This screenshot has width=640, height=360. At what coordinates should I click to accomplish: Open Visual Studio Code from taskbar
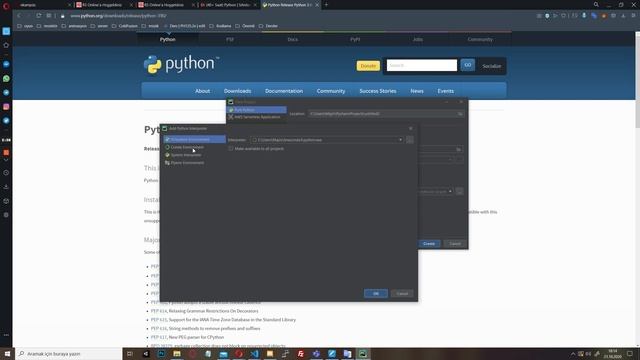(x=254, y=354)
